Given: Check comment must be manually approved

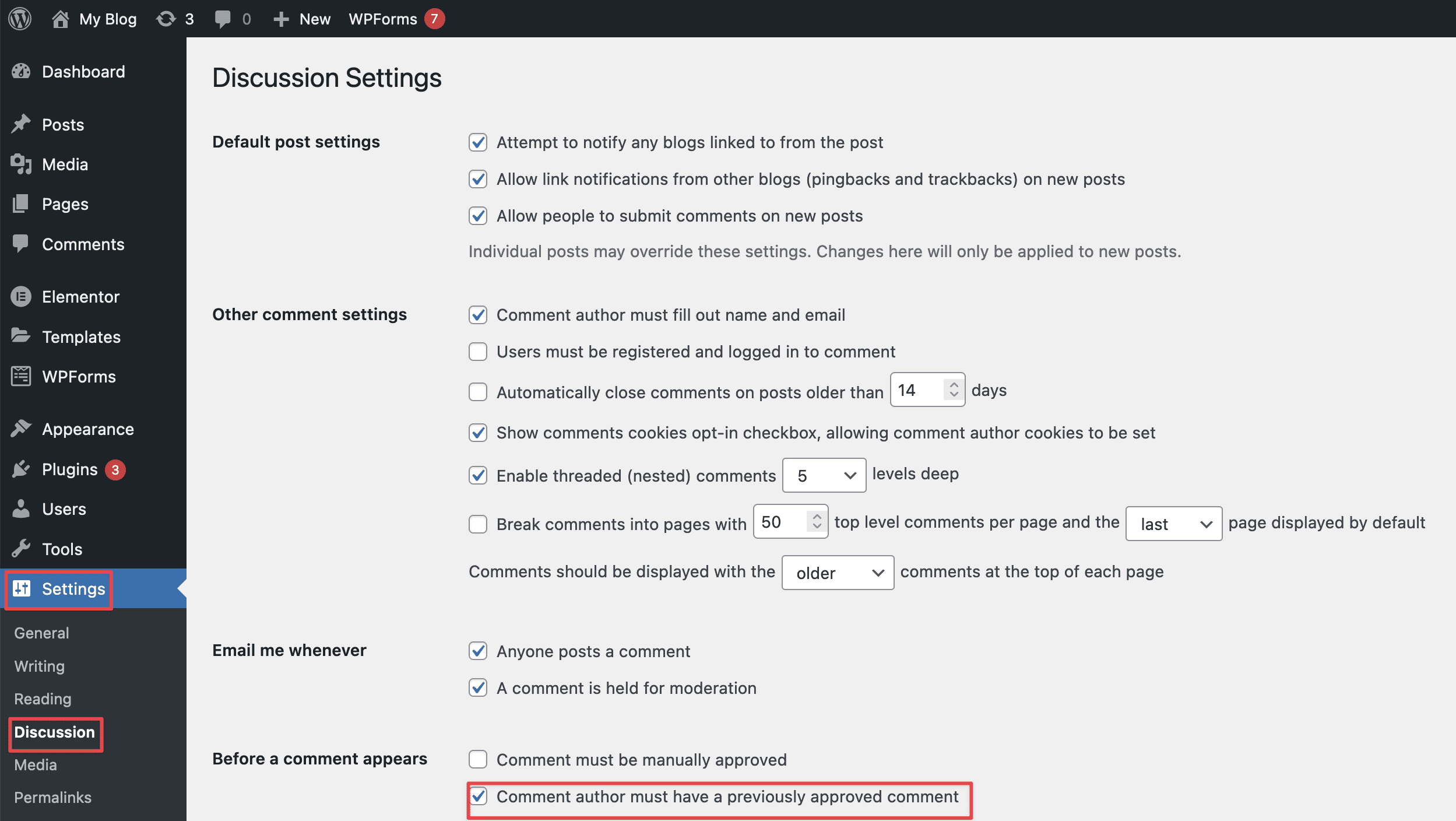Looking at the screenshot, I should coord(478,759).
